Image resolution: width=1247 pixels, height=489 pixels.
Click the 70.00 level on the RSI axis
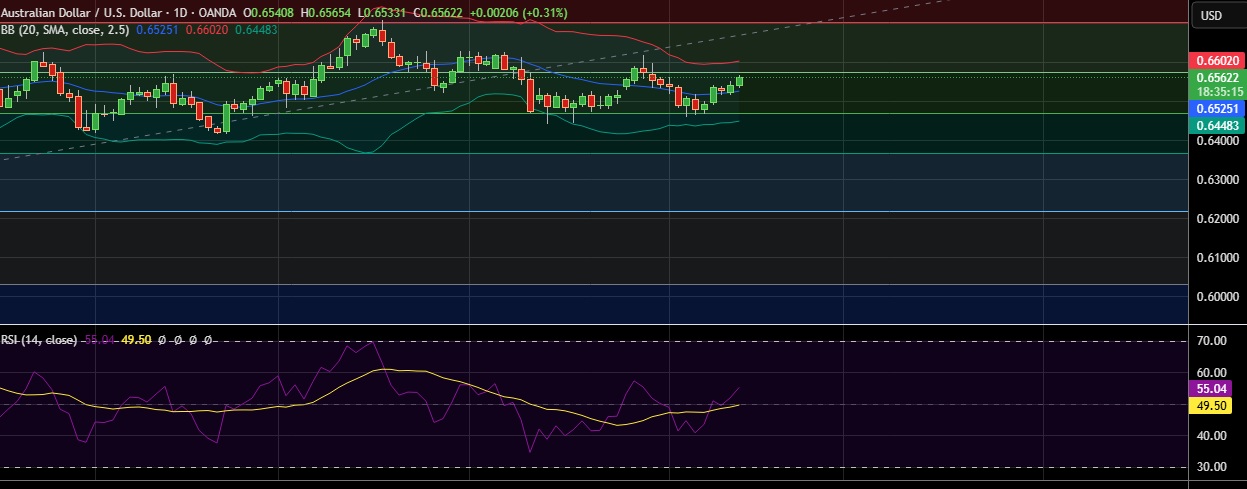point(1211,341)
